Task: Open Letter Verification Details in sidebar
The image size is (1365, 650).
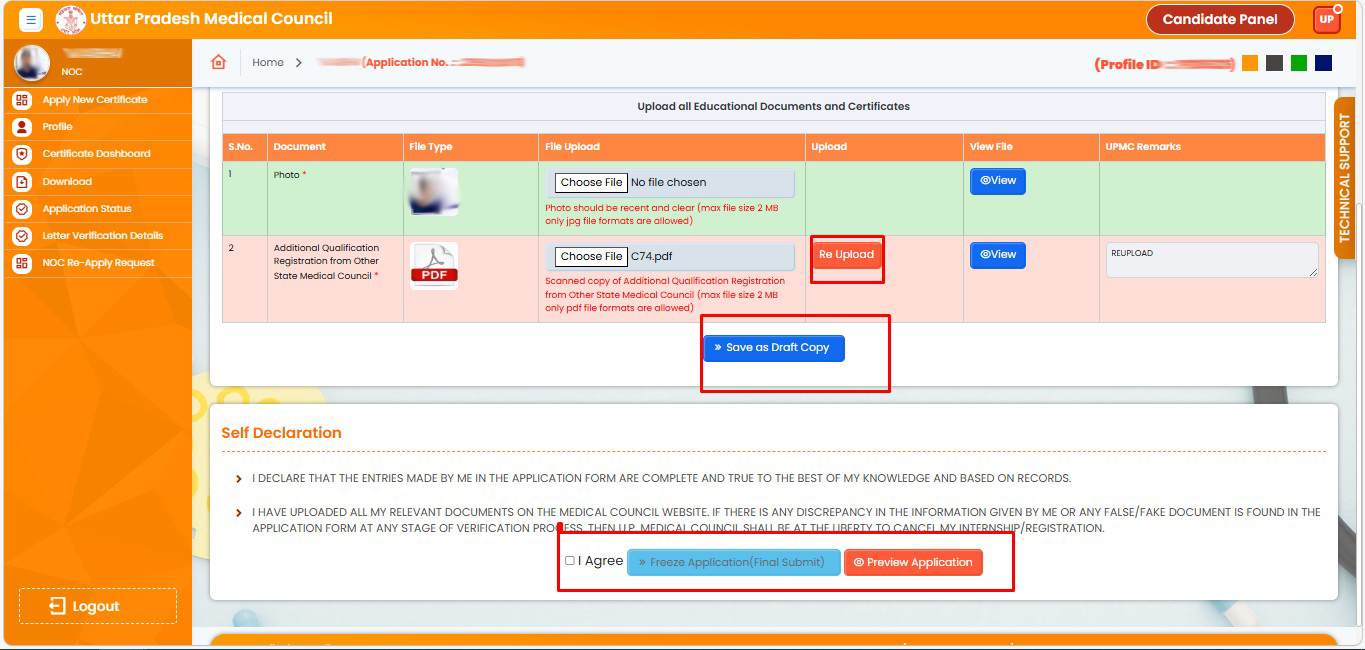Action: (x=102, y=236)
